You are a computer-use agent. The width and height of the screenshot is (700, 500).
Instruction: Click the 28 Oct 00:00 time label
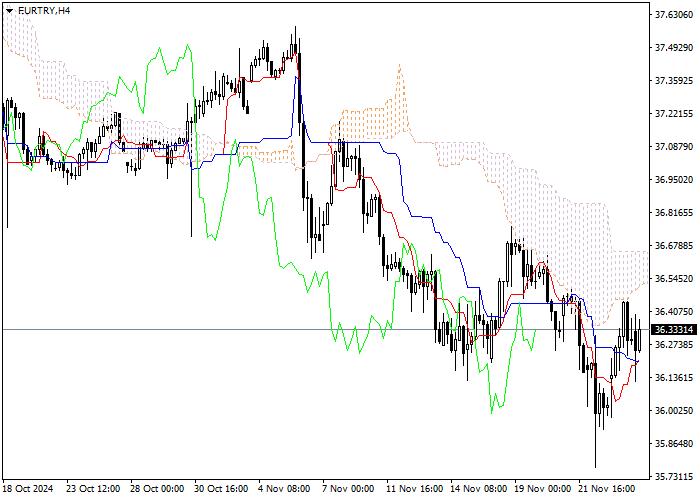[x=157, y=489]
